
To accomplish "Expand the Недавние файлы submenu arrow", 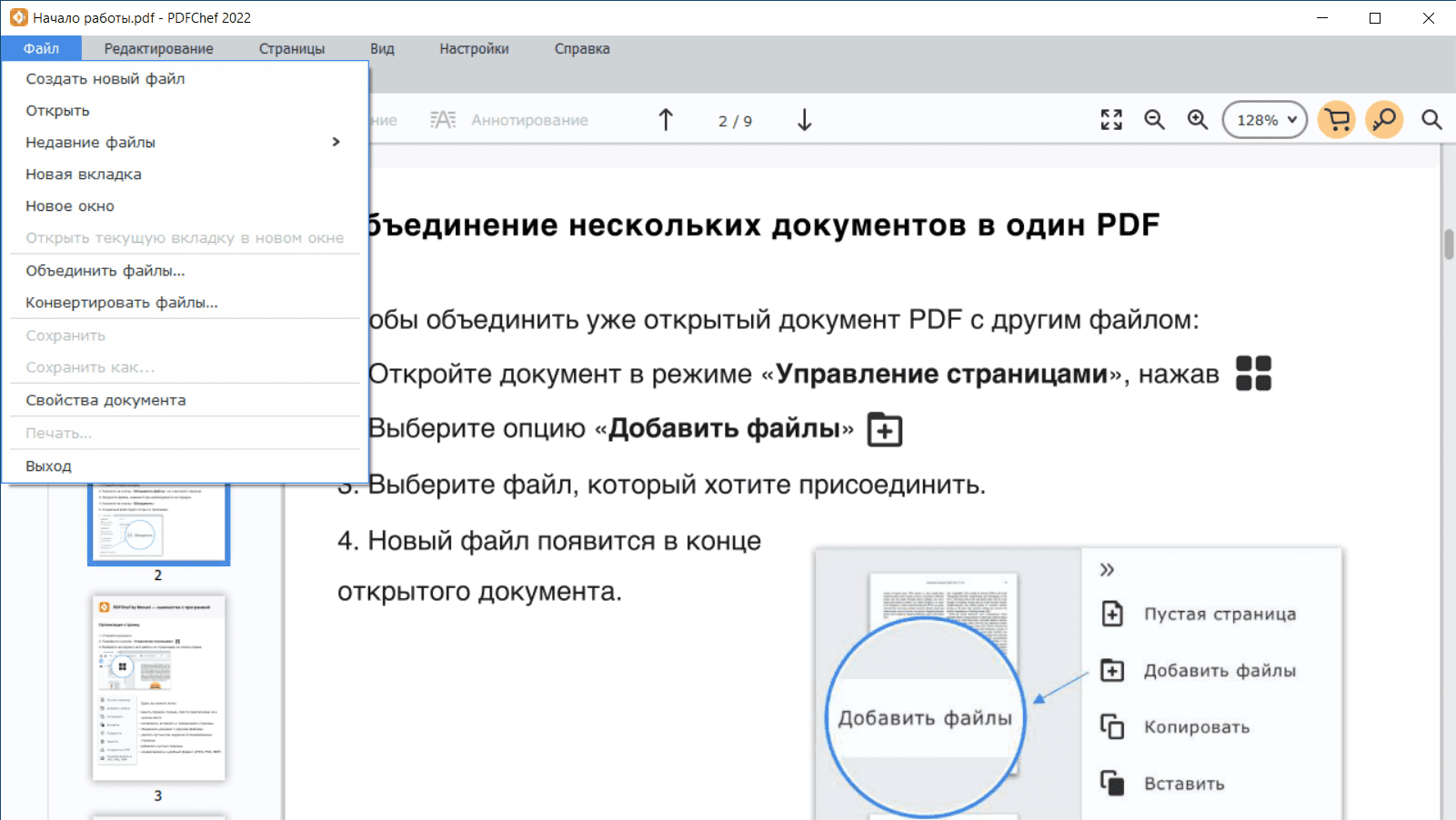I will point(336,142).
